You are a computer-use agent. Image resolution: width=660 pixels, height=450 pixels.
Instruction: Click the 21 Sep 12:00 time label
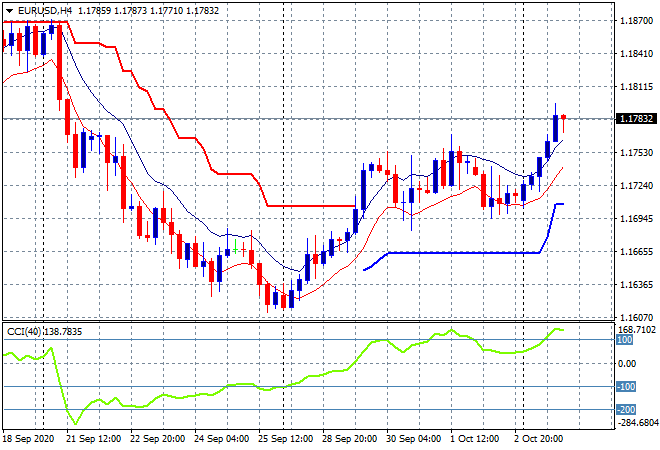click(x=93, y=439)
